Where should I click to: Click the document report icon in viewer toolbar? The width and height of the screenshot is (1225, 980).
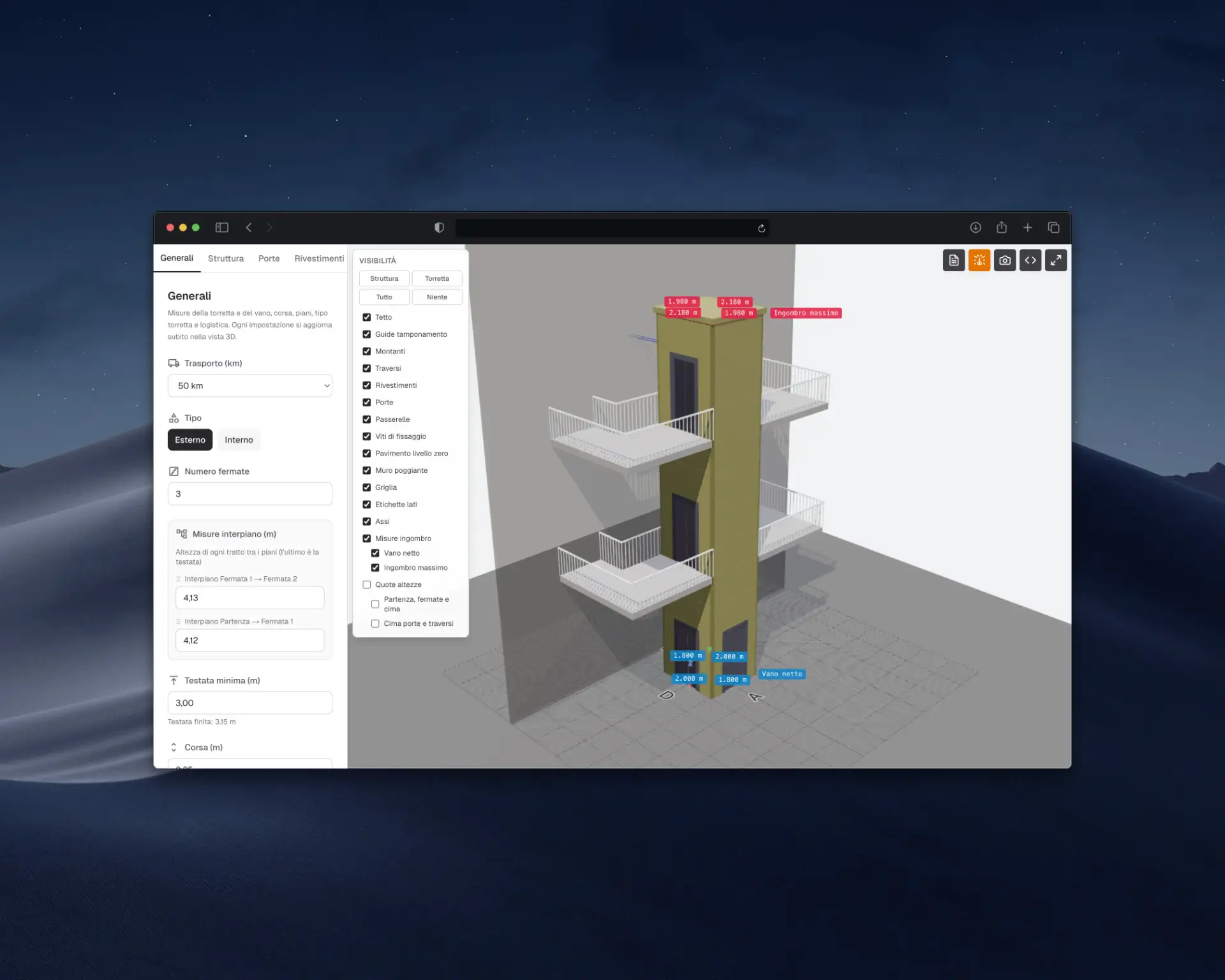click(x=953, y=260)
